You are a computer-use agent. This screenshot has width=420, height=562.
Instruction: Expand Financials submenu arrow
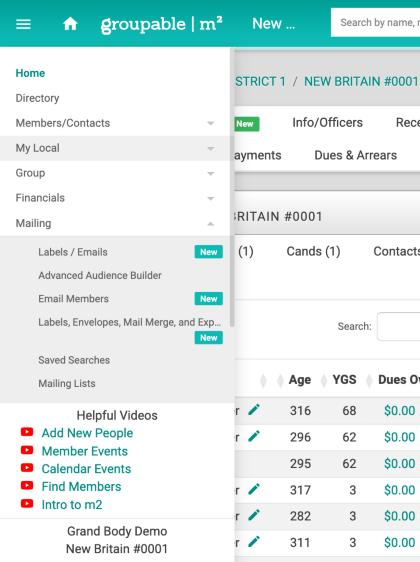[211, 198]
